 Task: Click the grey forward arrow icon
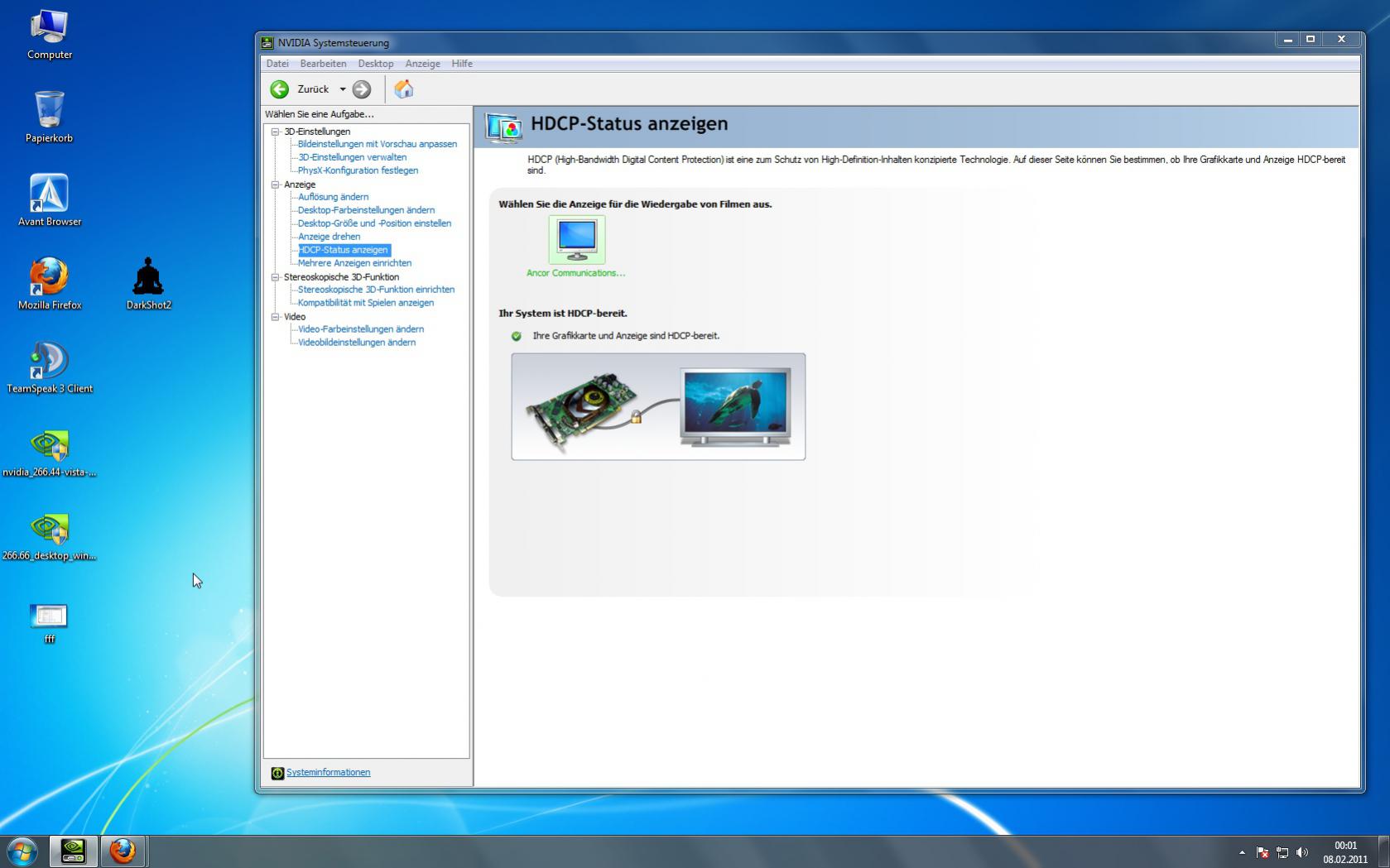362,89
